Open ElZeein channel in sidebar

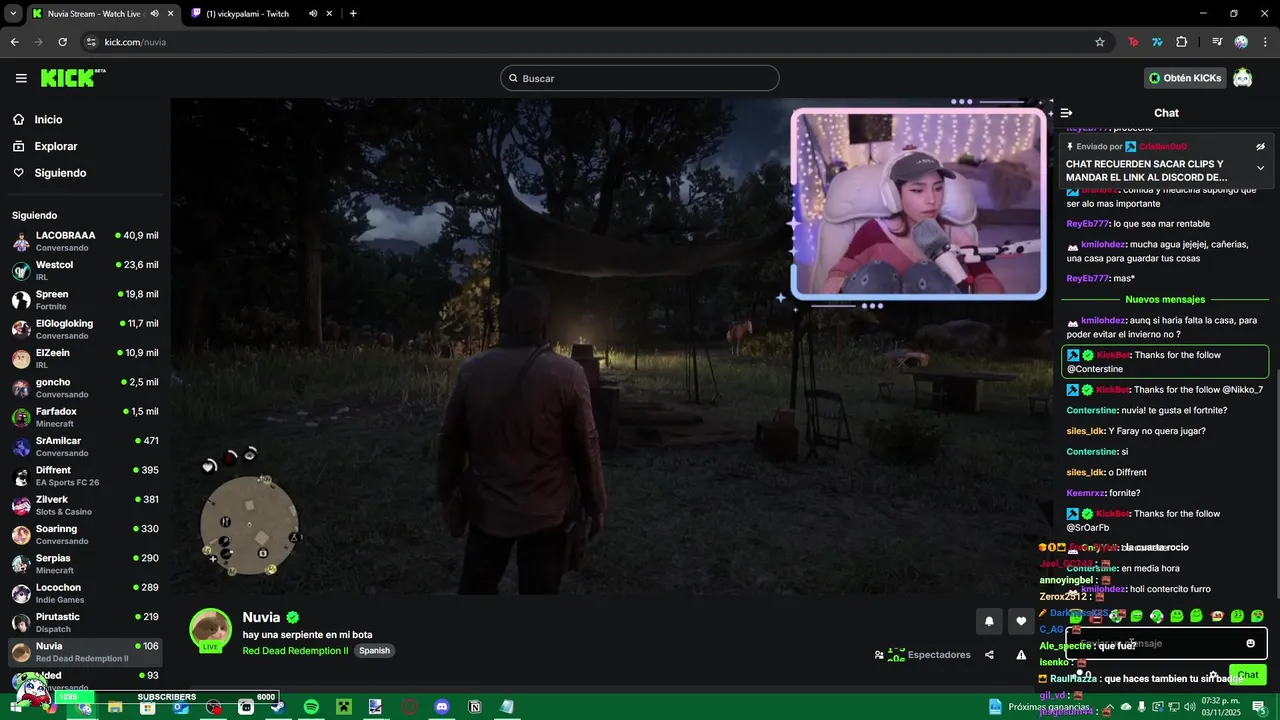(85, 358)
